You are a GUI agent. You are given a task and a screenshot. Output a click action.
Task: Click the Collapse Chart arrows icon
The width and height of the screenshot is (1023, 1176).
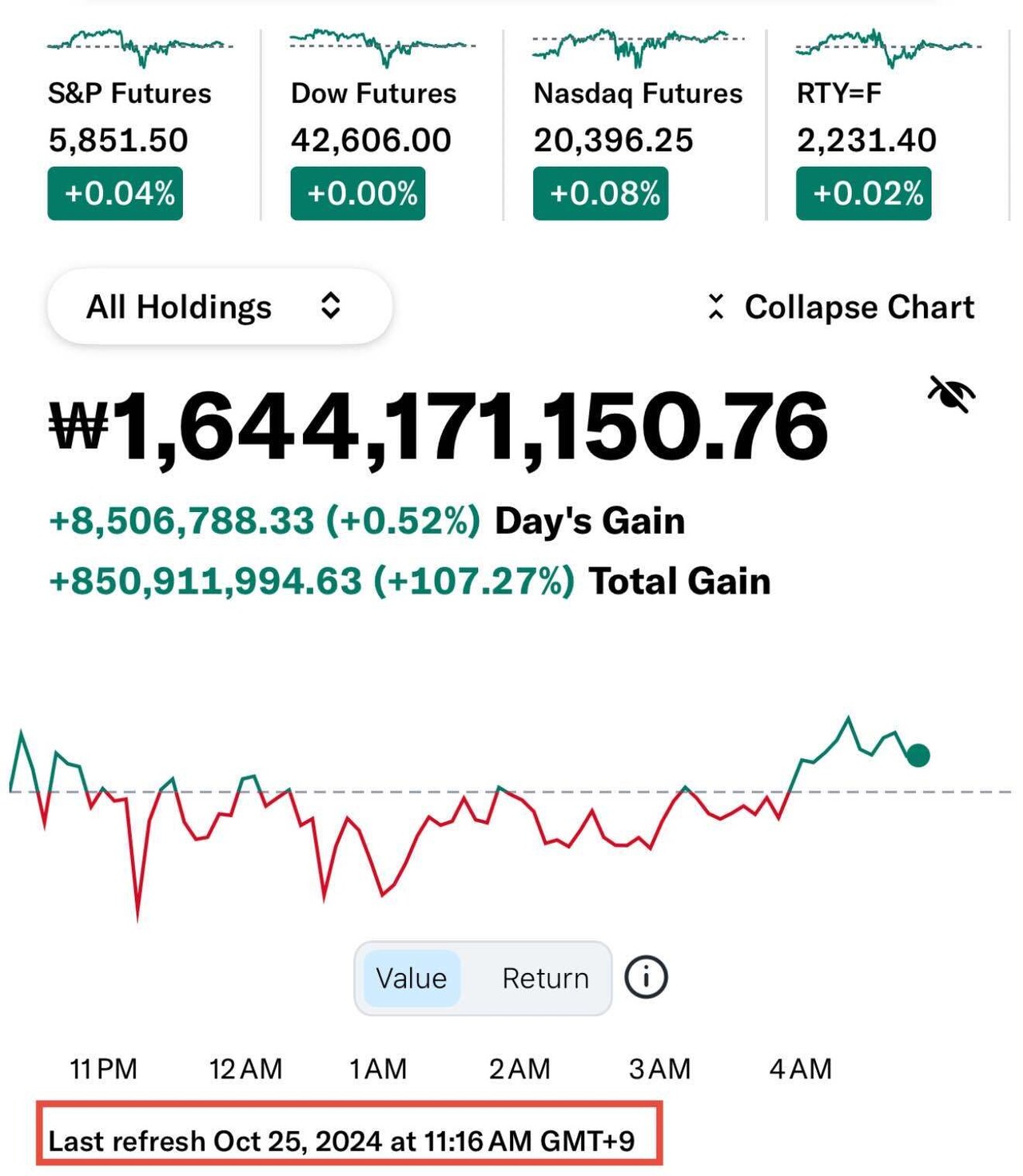pyautogui.click(x=716, y=307)
